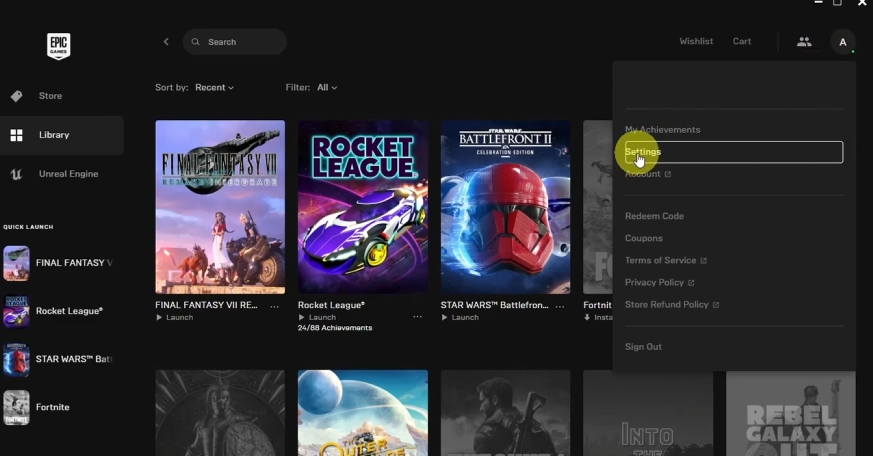This screenshot has width=873, height=456.
Task: Click FINAL FANTASY quick launch label
Action: pos(74,263)
